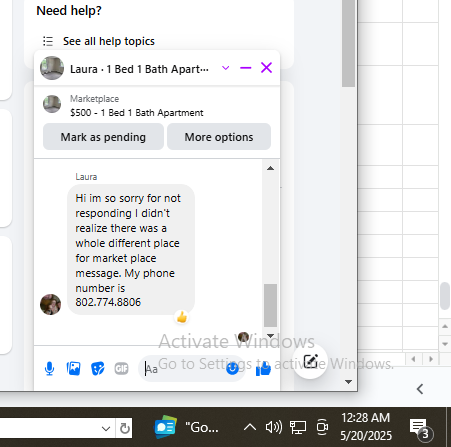Click the spreadsheet horizontal scroll right arrow
The height and width of the screenshot is (447, 451).
pos(431,359)
